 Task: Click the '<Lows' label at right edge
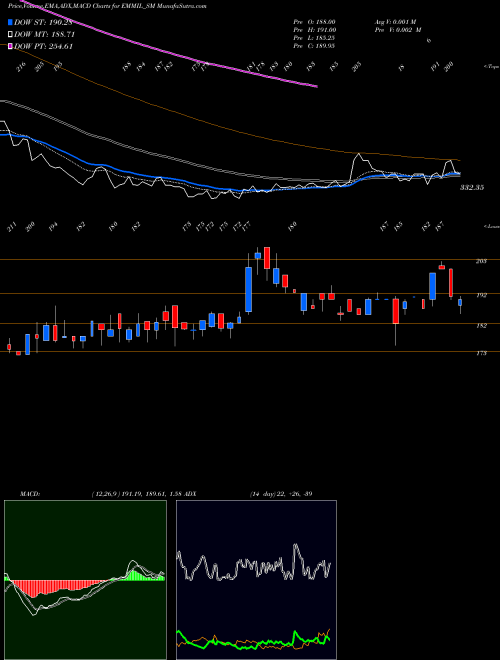click(x=491, y=226)
